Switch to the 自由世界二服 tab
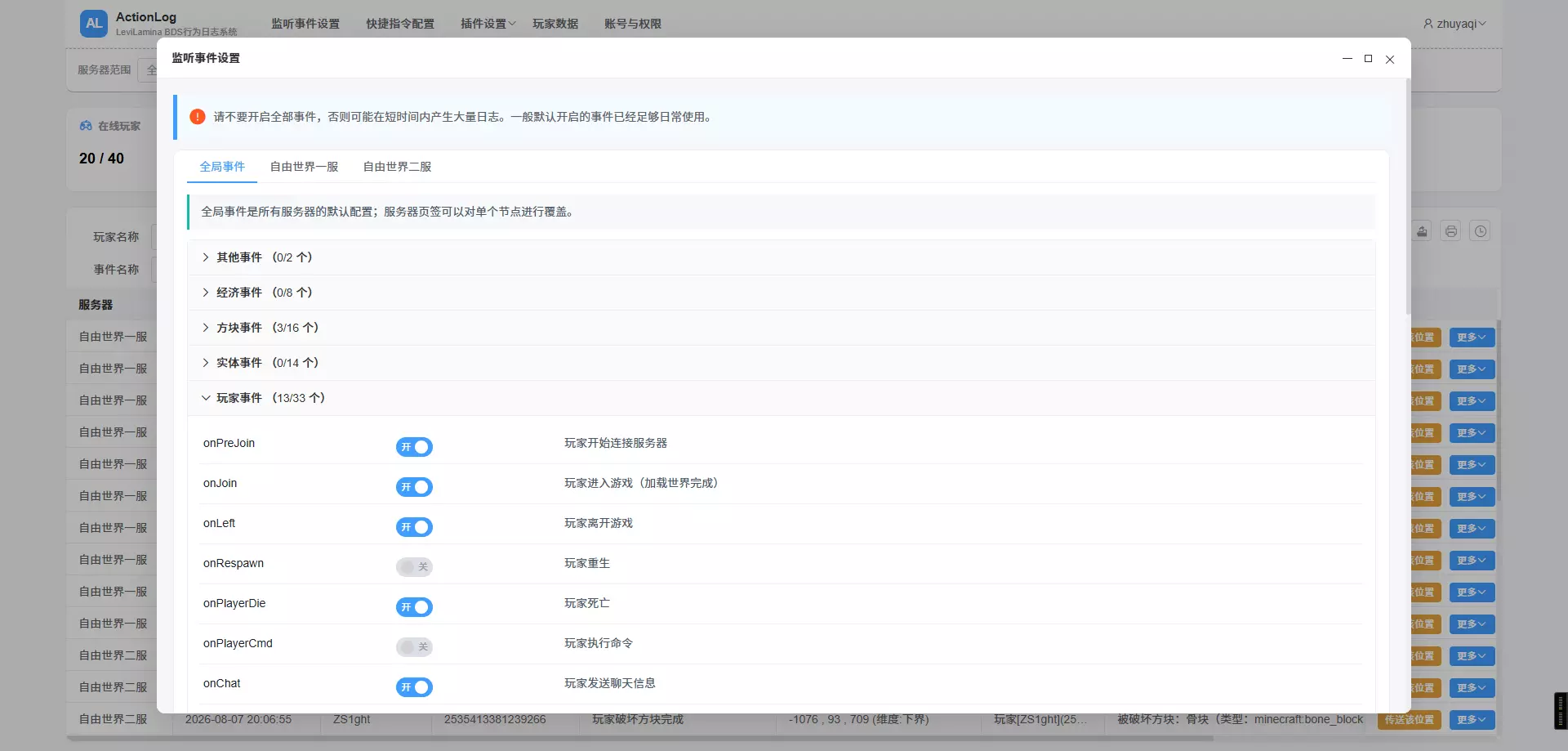 pyautogui.click(x=397, y=167)
